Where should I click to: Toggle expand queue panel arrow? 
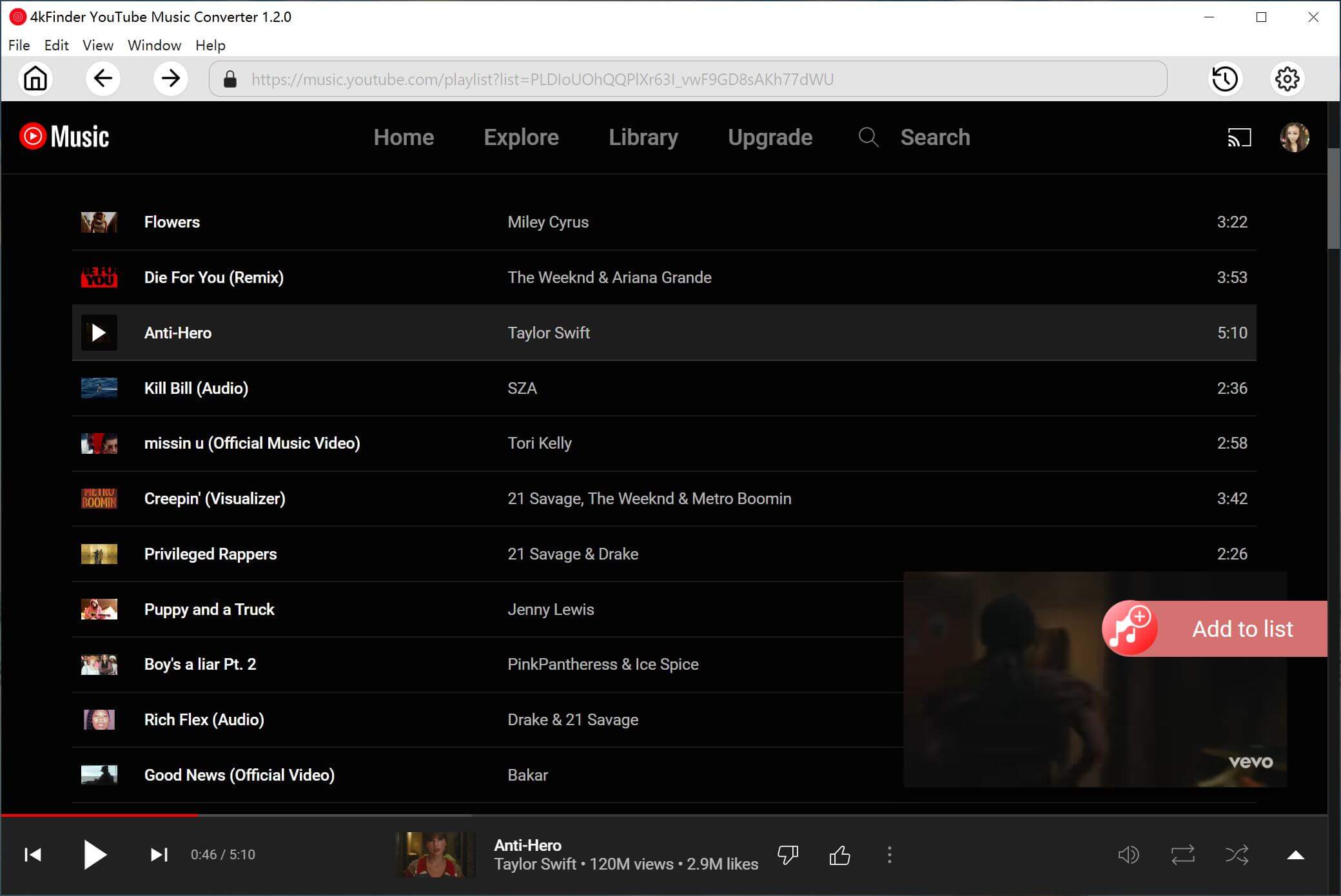pos(1296,855)
